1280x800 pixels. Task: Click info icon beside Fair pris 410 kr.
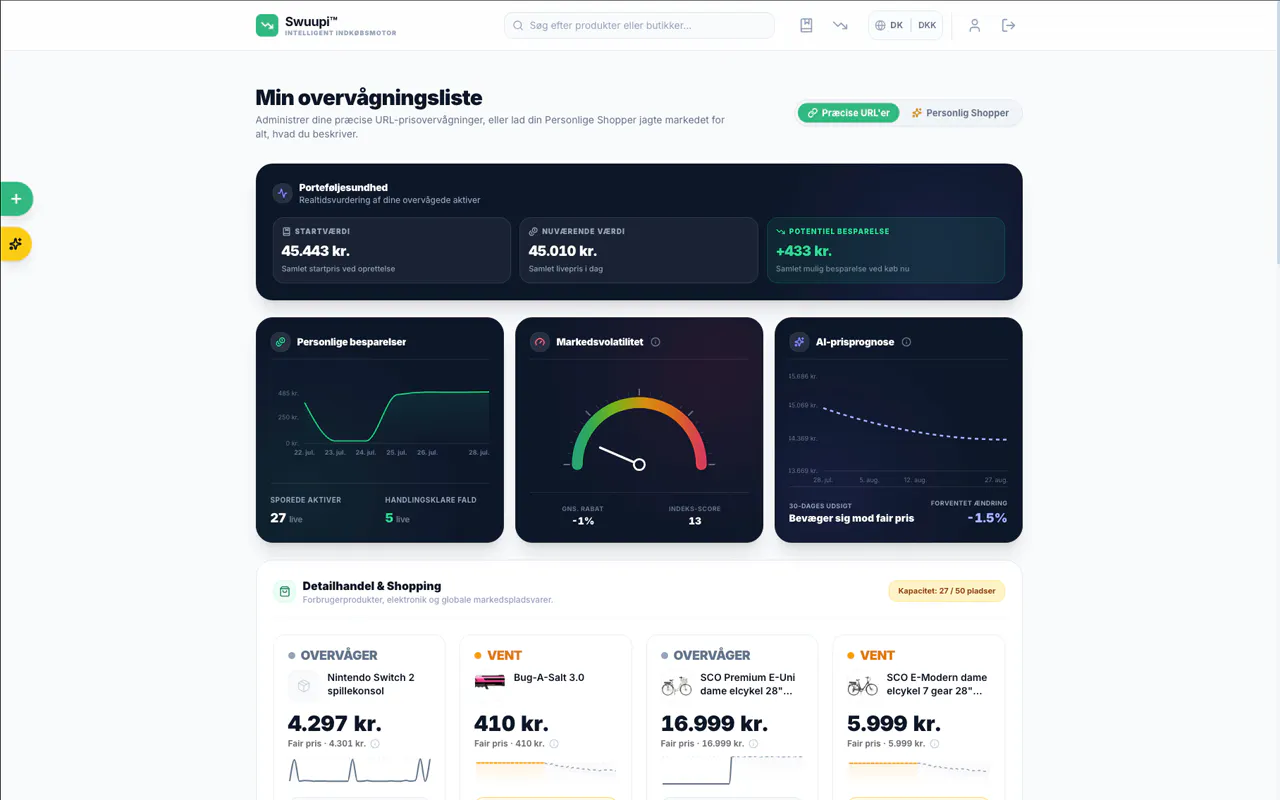(554, 744)
